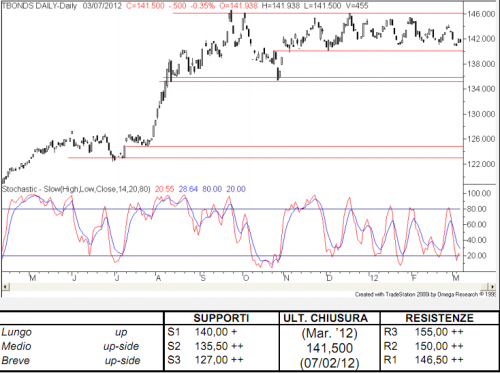
Task: Click the 146.000 price axis label
Action: (x=481, y=14)
